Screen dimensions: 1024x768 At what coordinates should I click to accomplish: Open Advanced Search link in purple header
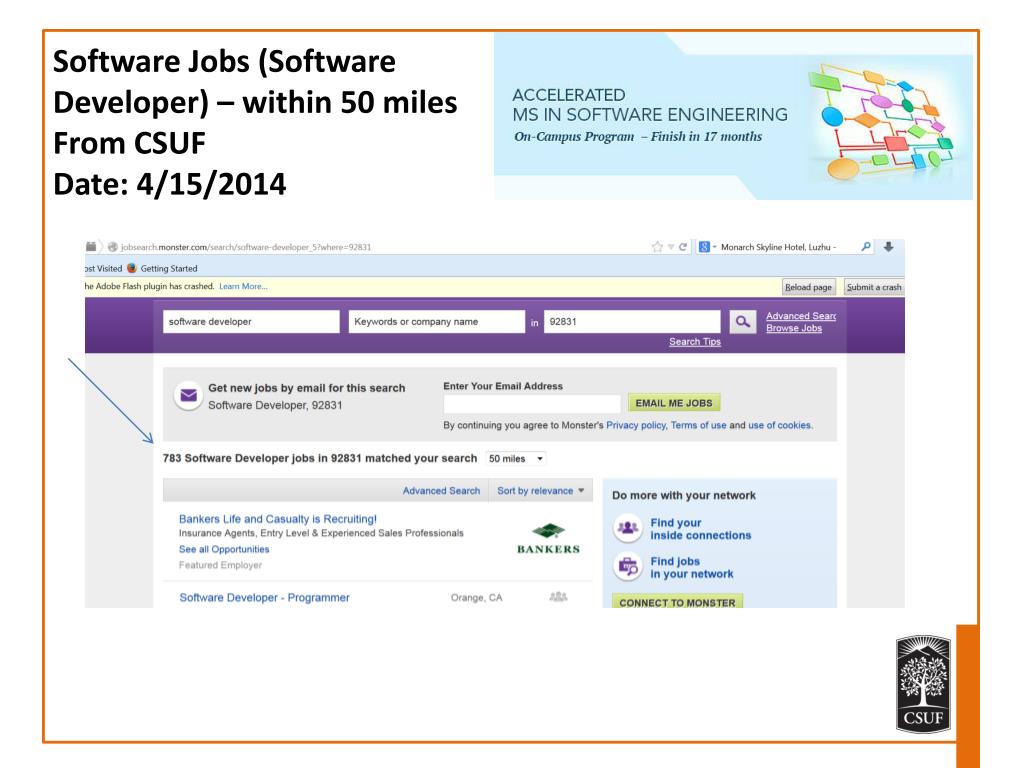click(801, 316)
